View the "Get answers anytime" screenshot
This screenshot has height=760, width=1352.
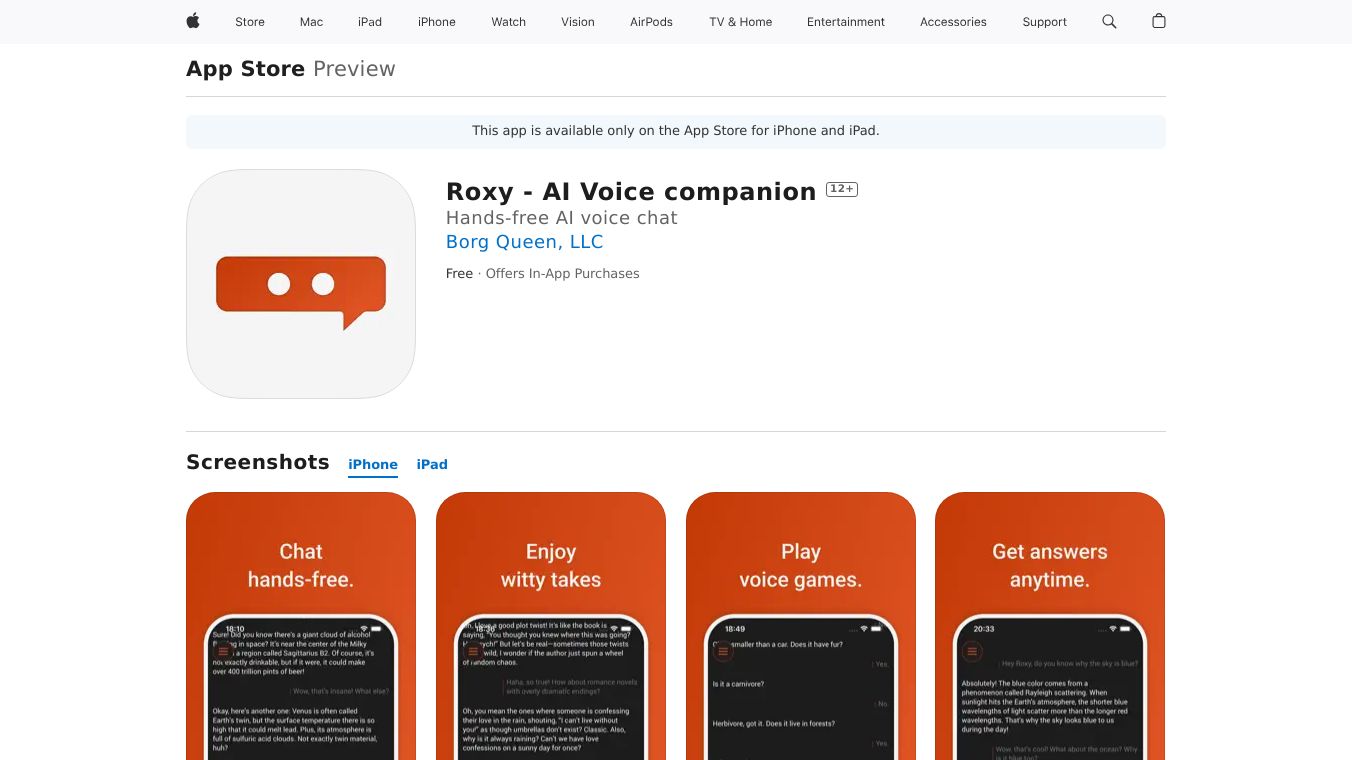pyautogui.click(x=1050, y=626)
